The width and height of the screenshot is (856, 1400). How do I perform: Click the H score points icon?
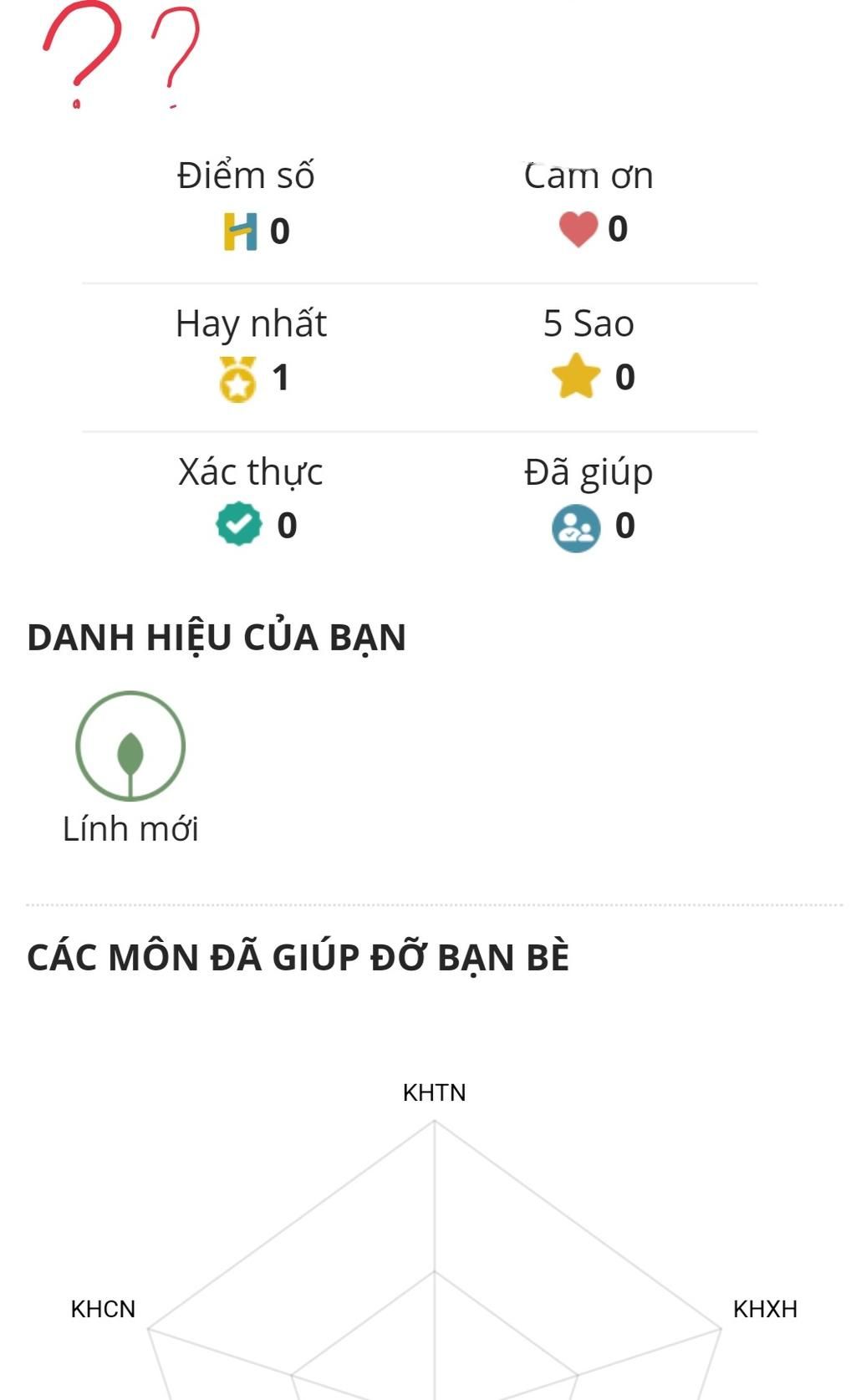click(240, 232)
